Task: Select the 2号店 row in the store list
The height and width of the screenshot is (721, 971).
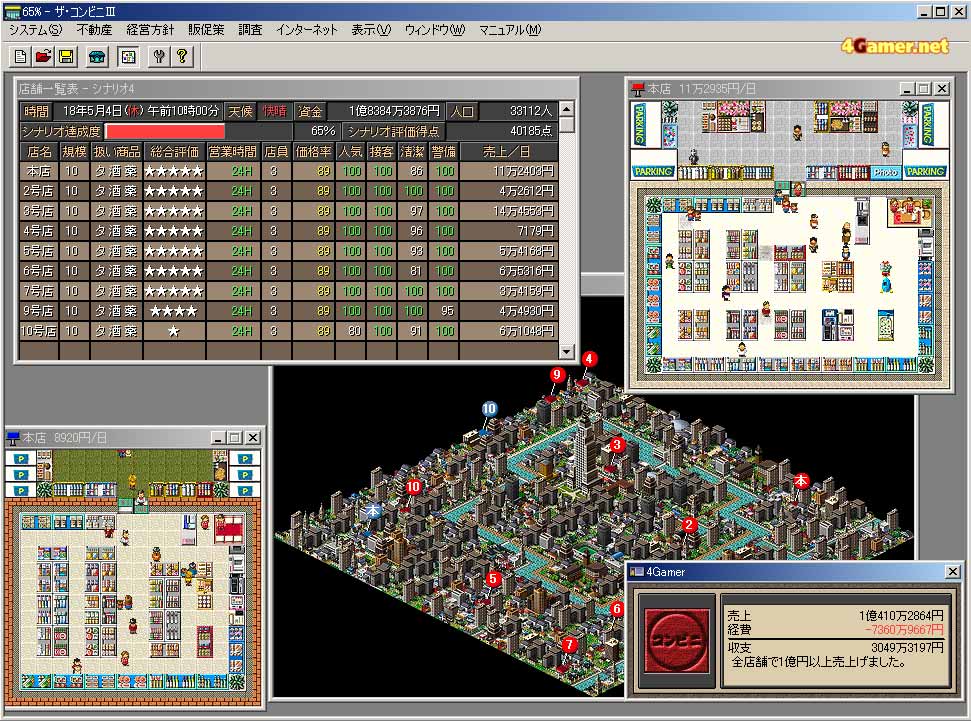Action: point(289,191)
